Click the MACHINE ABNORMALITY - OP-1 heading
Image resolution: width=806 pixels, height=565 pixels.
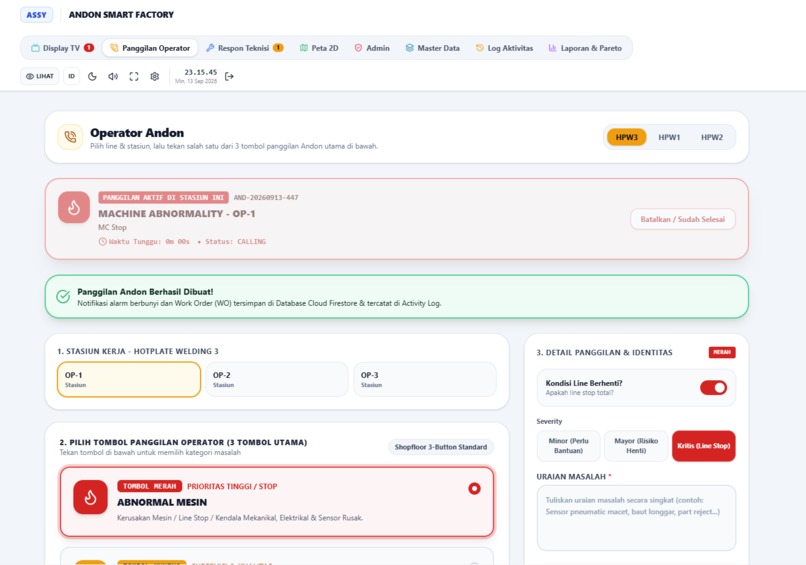[177, 213]
